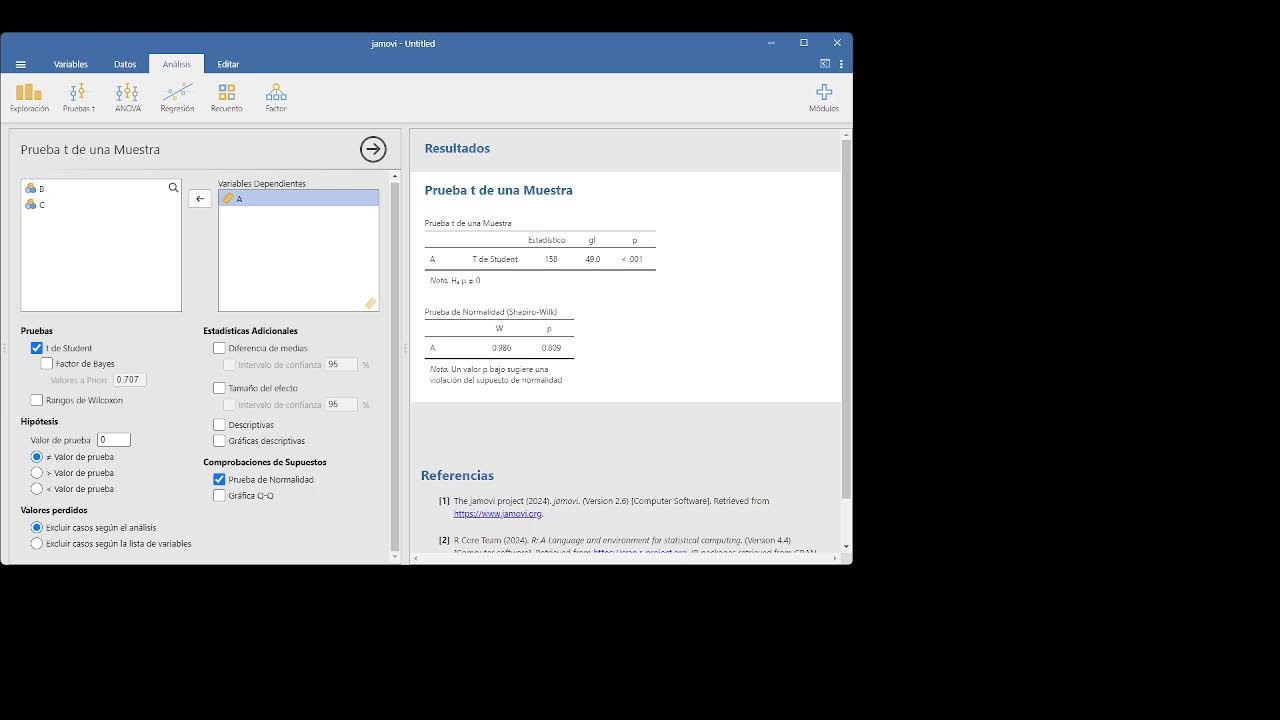This screenshot has width=1280, height=720.
Task: Select variable B in the list
Action: pyautogui.click(x=101, y=188)
